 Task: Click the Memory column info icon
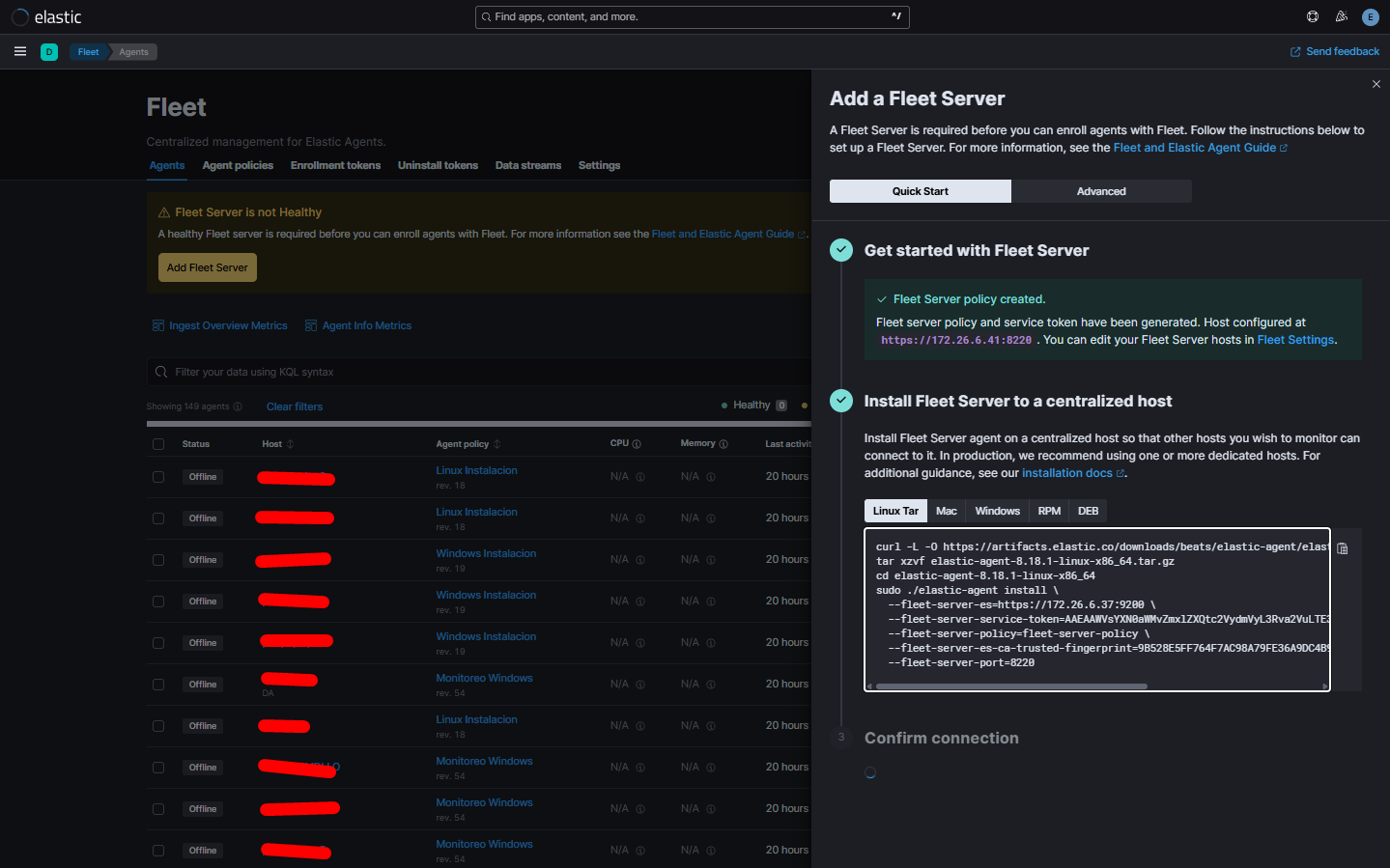pyautogui.click(x=723, y=444)
